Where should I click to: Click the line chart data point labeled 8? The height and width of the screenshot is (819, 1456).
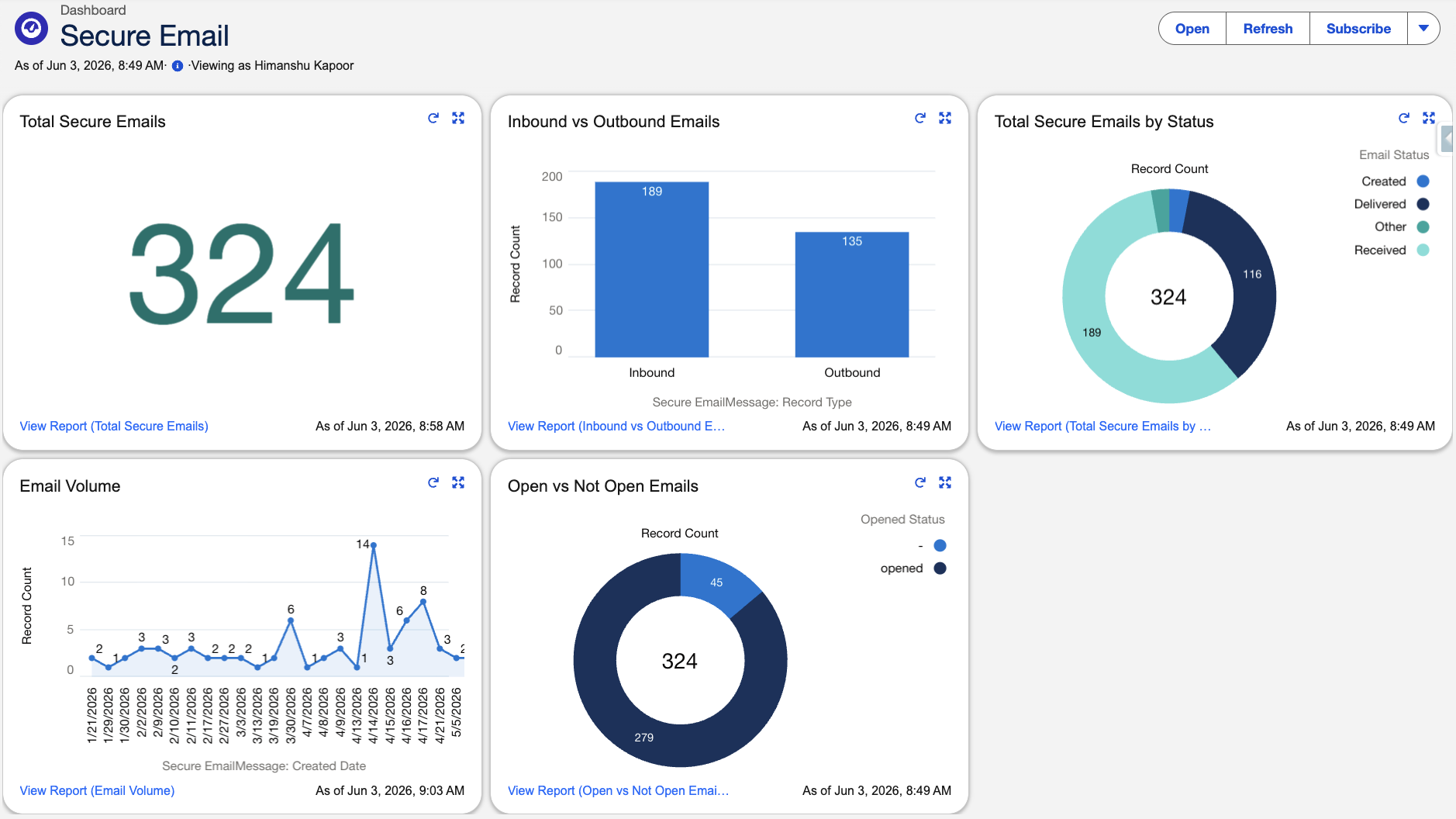[x=423, y=602]
